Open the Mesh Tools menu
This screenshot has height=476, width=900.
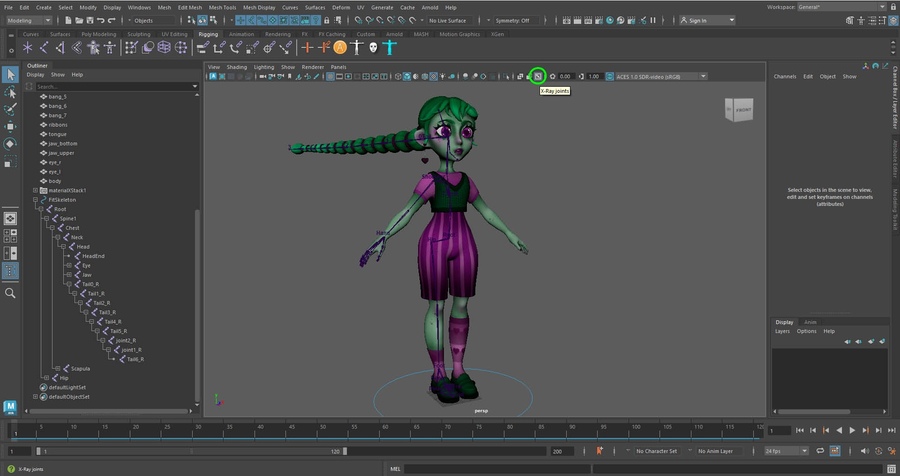coord(222,7)
